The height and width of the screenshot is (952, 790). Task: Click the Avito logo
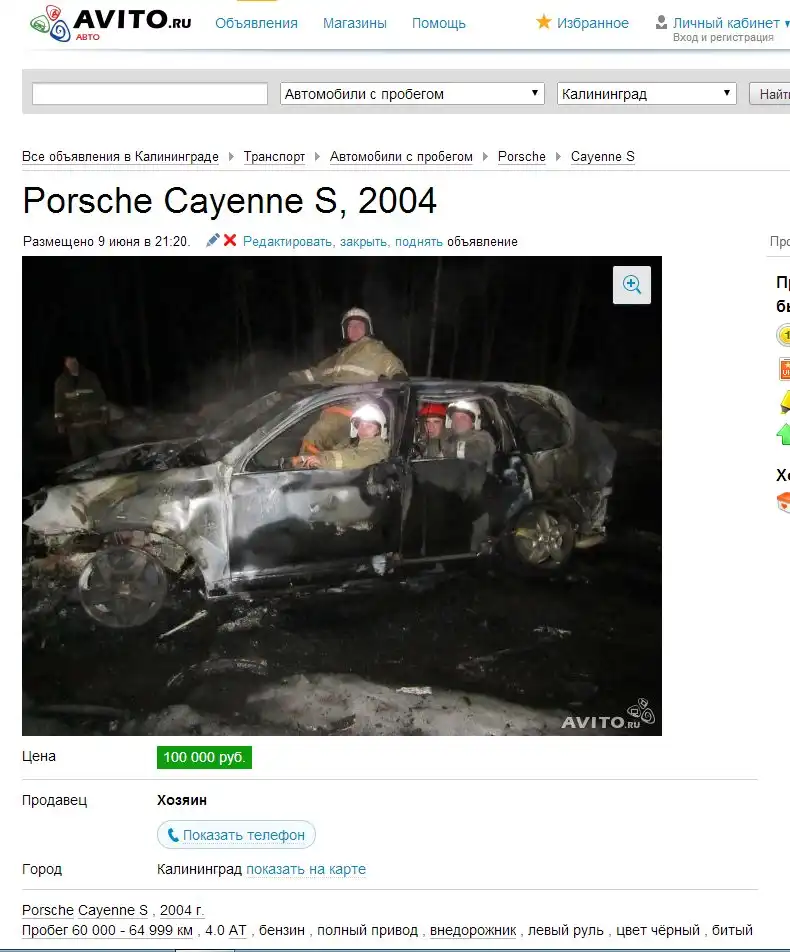click(x=110, y=22)
